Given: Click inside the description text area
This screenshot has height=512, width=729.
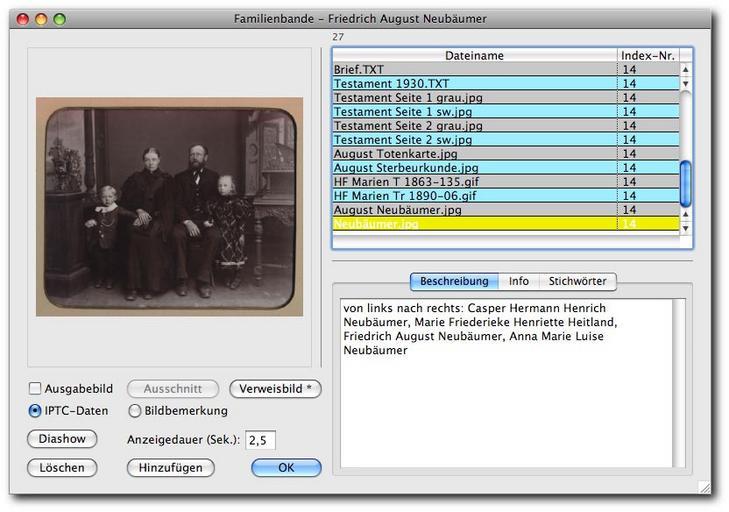Looking at the screenshot, I should click(506, 383).
